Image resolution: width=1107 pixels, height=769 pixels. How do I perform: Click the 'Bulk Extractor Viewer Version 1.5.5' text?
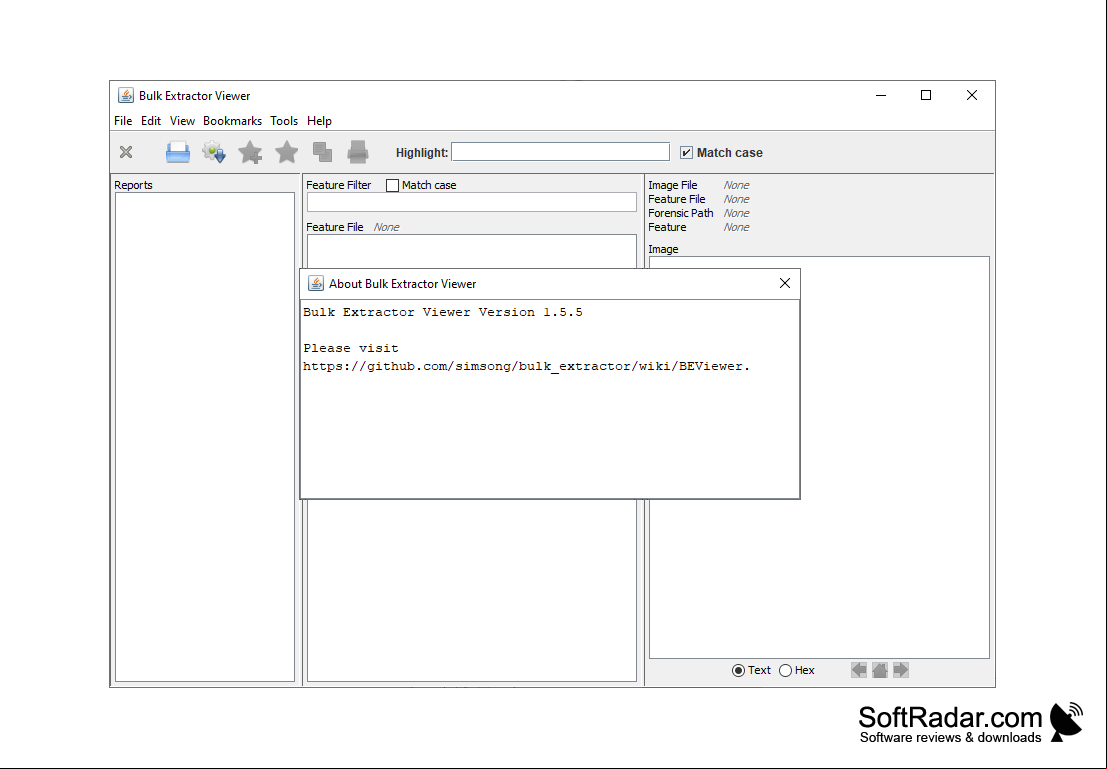443,312
